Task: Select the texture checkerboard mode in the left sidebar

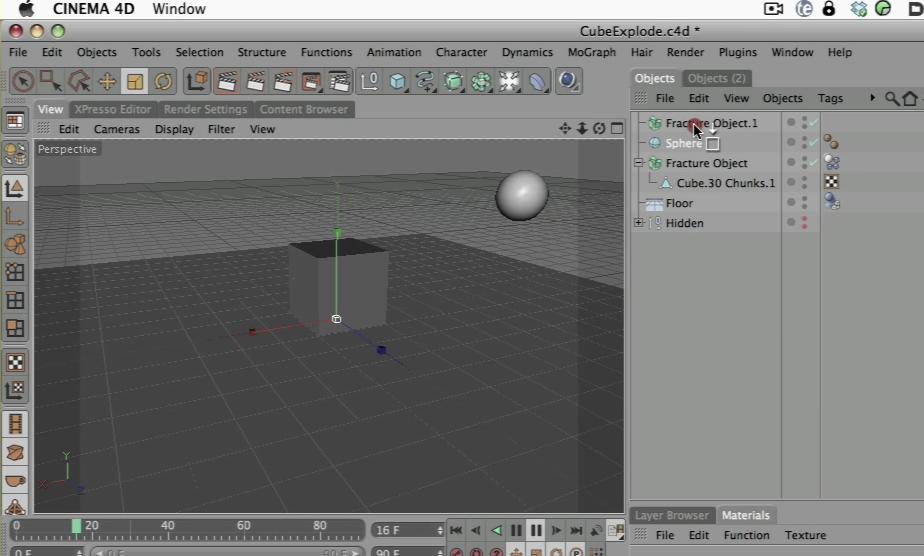Action: (x=15, y=362)
